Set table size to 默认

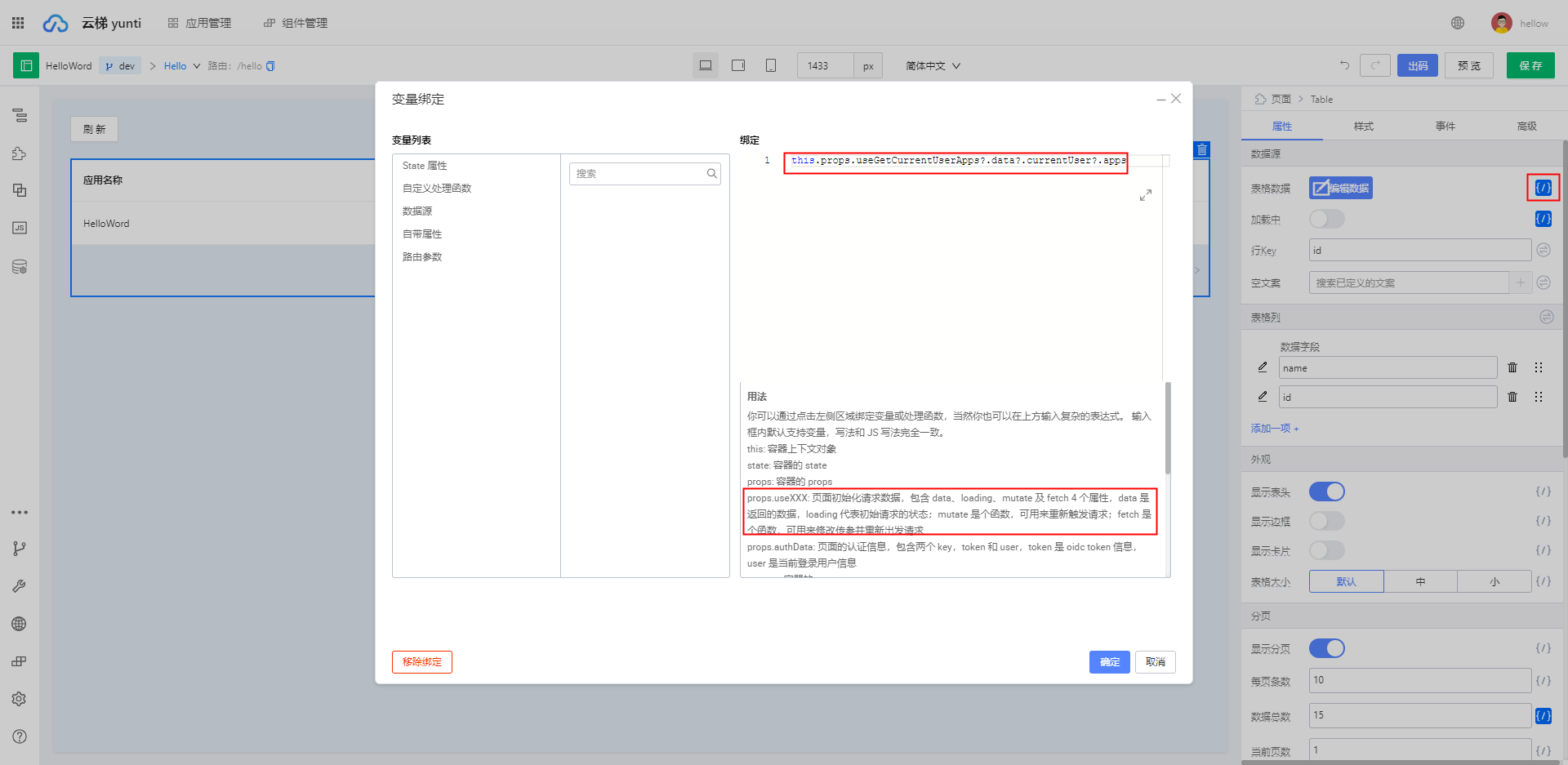click(1347, 581)
